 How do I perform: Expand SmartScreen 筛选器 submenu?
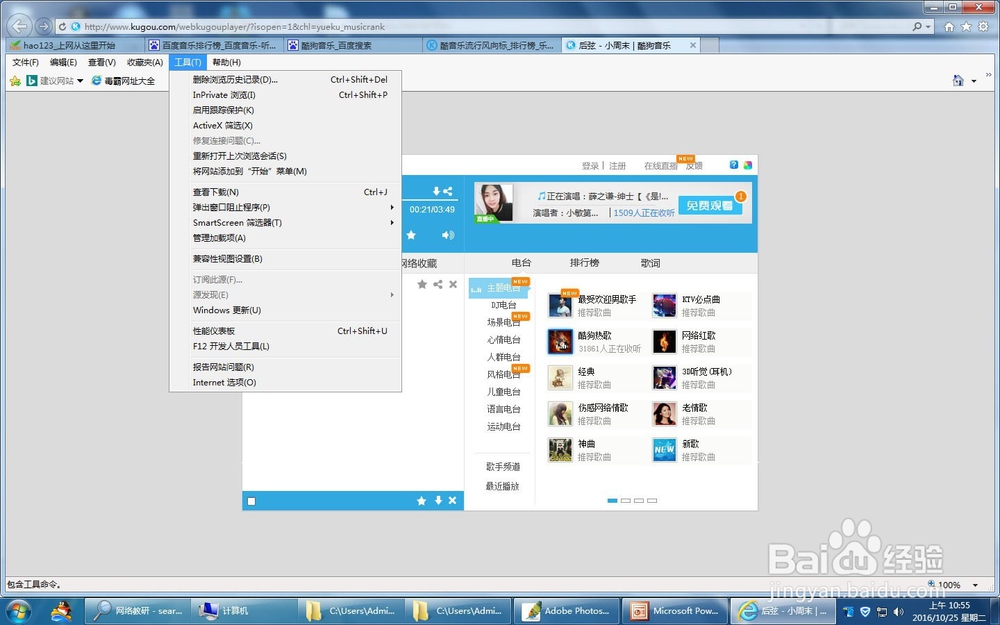click(x=392, y=223)
